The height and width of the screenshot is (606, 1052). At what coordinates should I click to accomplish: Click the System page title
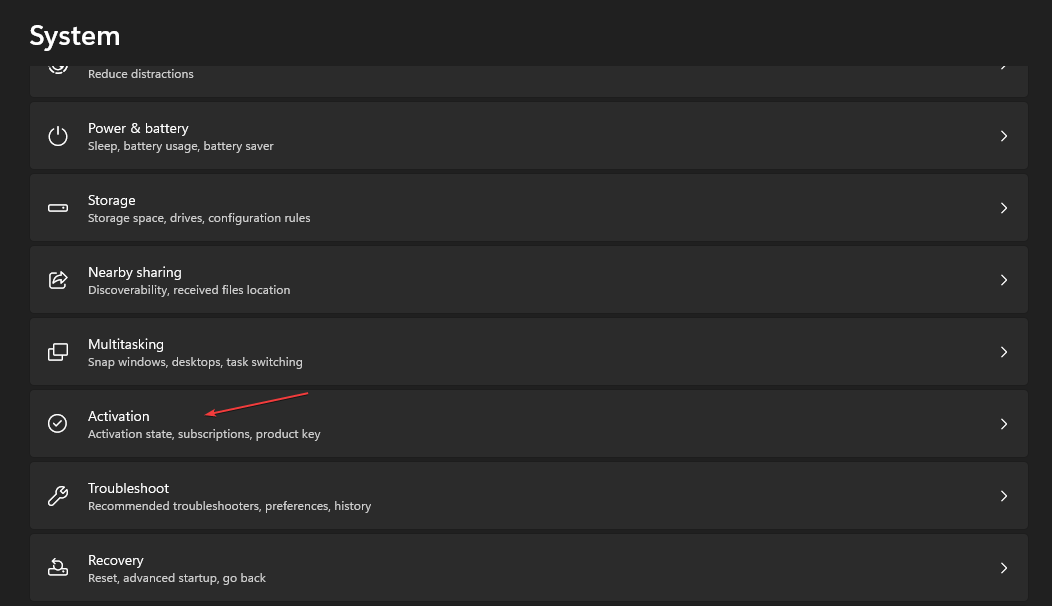[x=75, y=35]
